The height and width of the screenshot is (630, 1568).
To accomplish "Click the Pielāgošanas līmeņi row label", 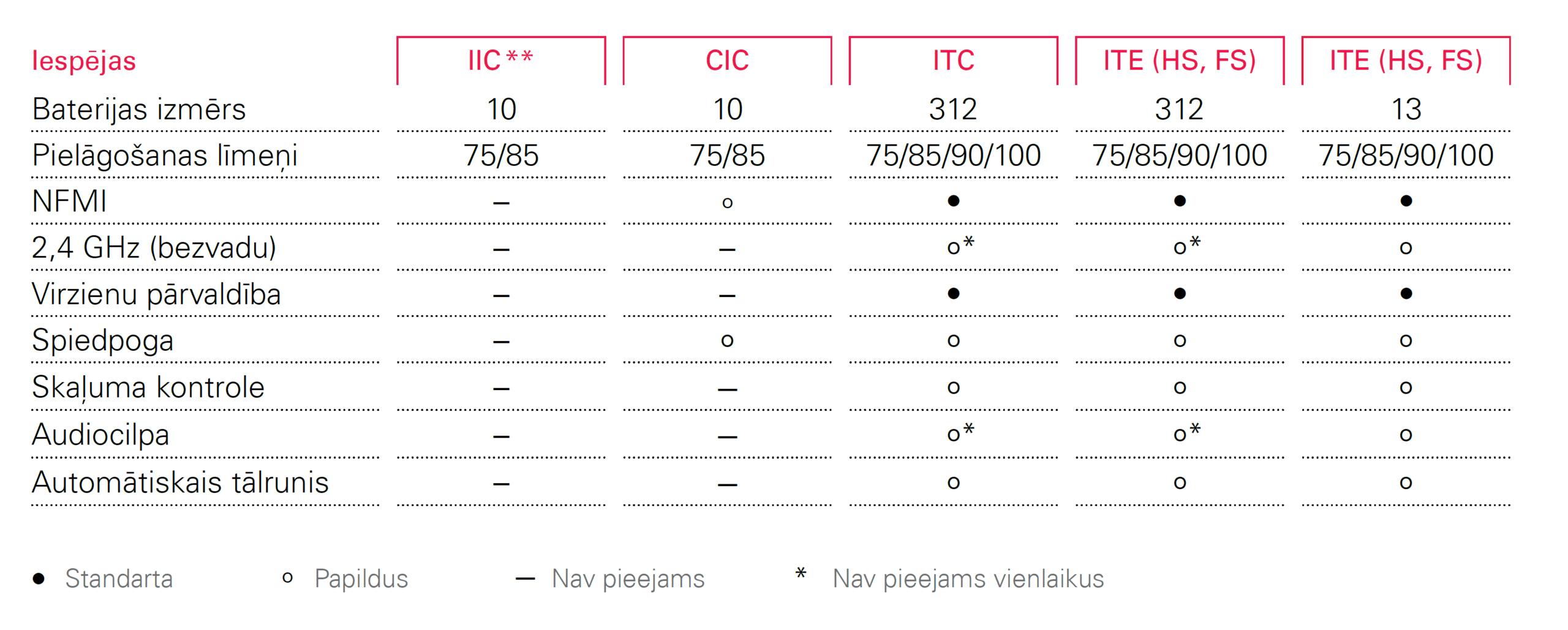I will [x=164, y=156].
